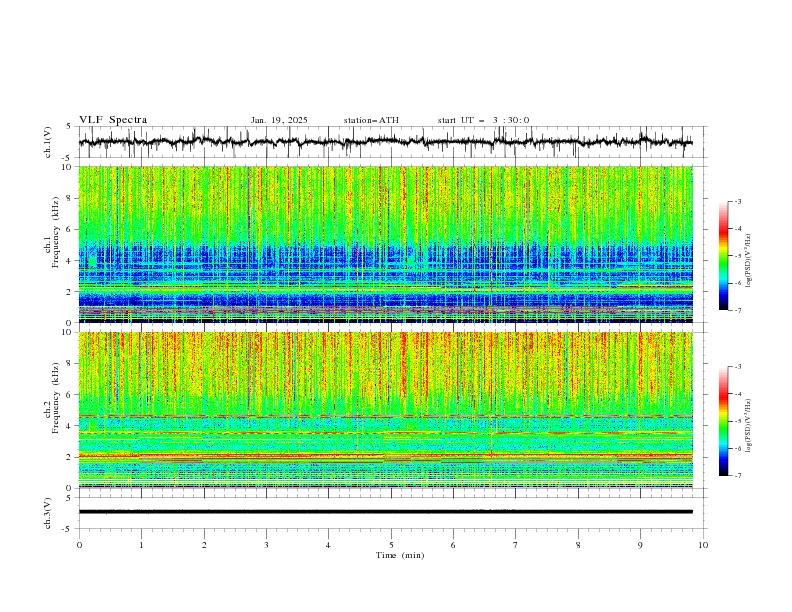
Task: Click the "station=ATH" header label
Action: tap(371, 120)
